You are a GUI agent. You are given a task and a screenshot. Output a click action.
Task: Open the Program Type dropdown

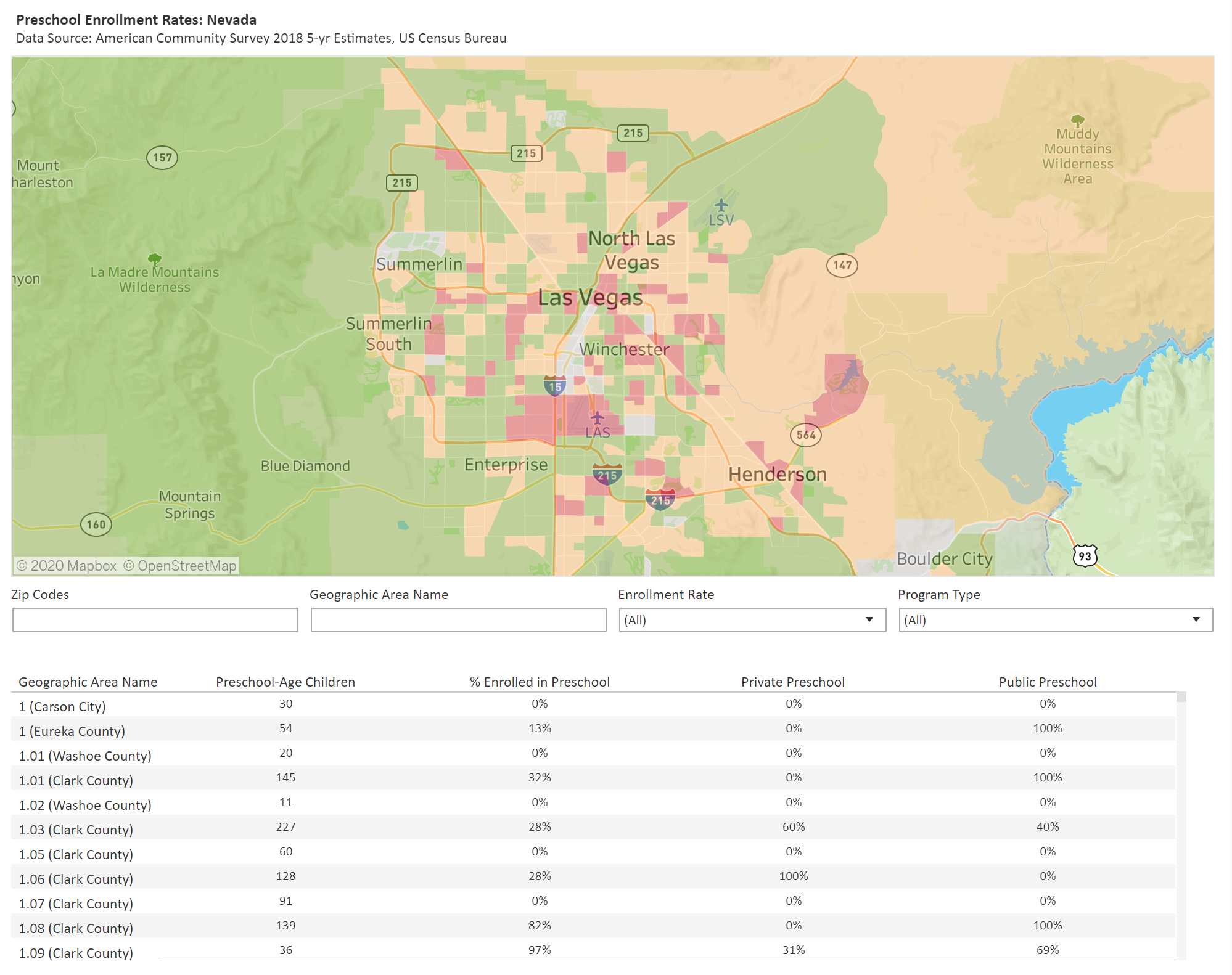point(1055,620)
